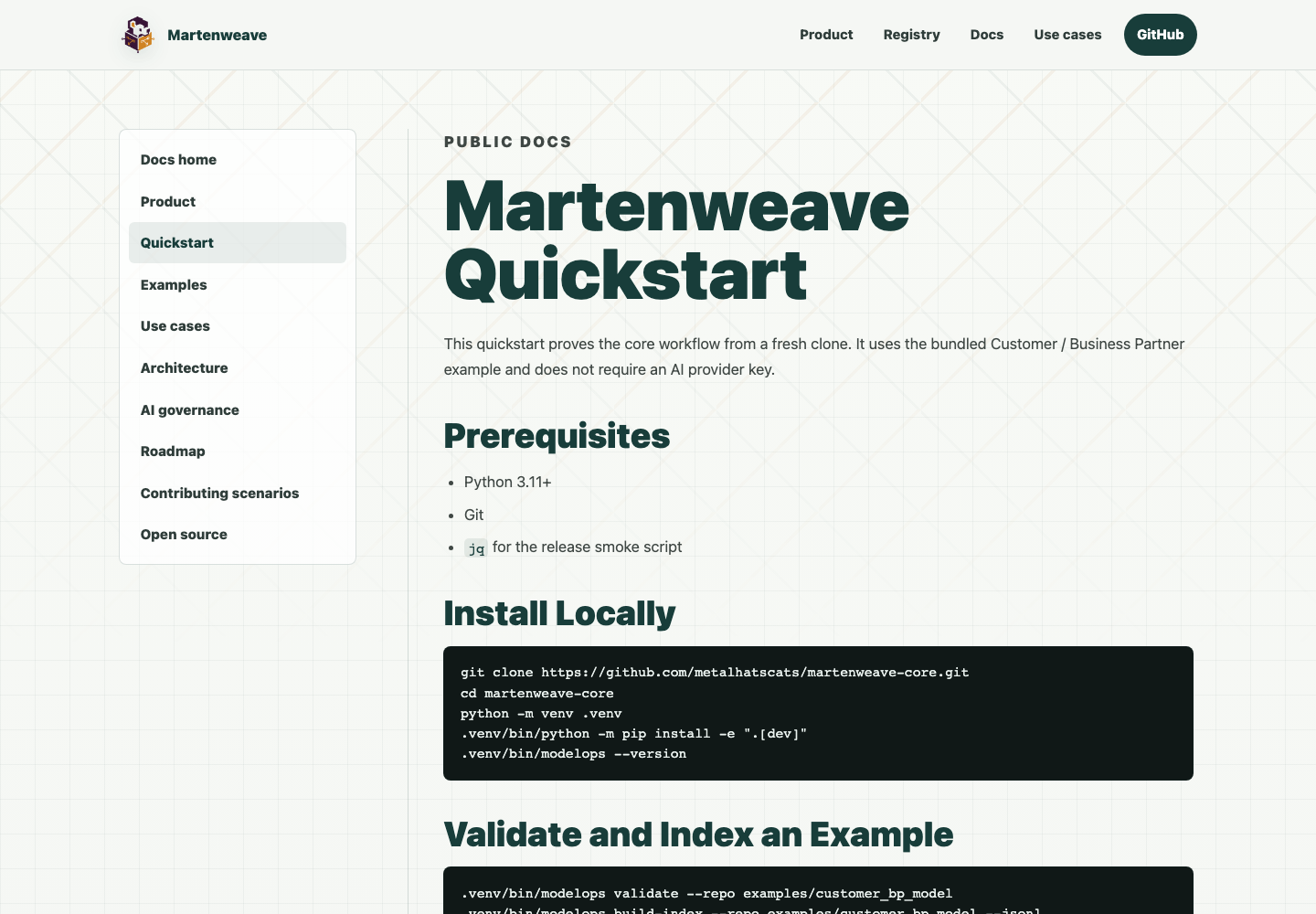Open the Martenweave brand name link
Screen dimensions: 1316x914
pos(218,35)
